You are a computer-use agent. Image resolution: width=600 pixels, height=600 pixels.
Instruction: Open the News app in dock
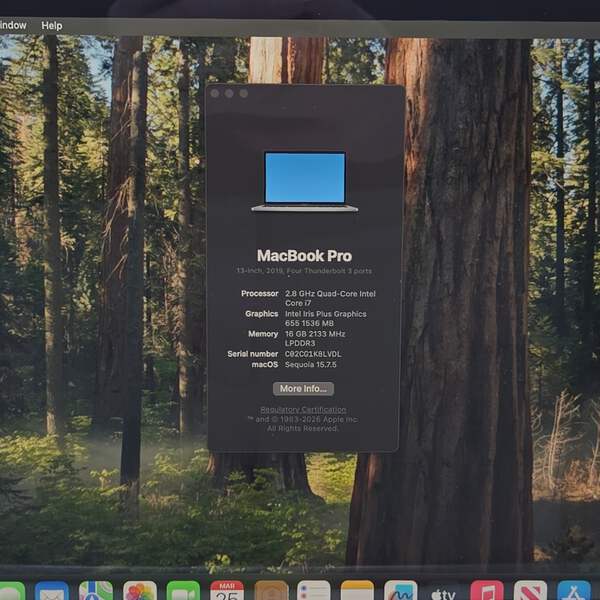[x=530, y=592]
